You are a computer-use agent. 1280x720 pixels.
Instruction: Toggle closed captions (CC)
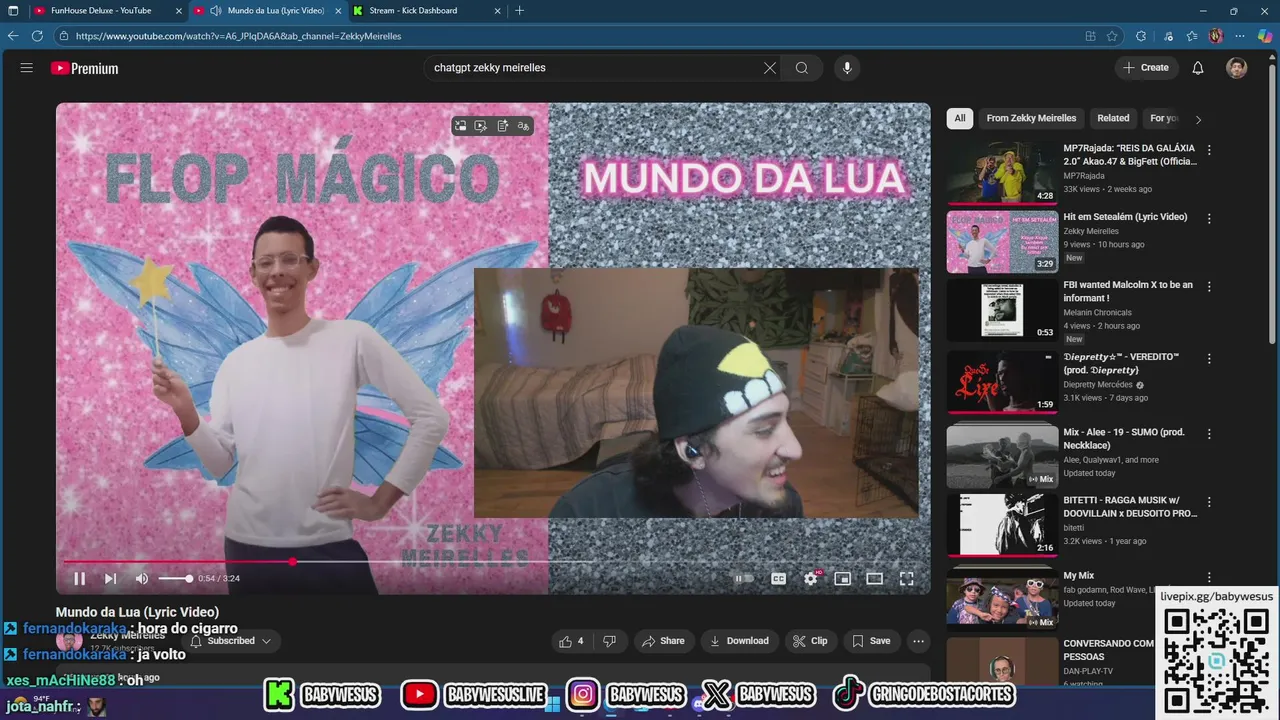point(778,578)
